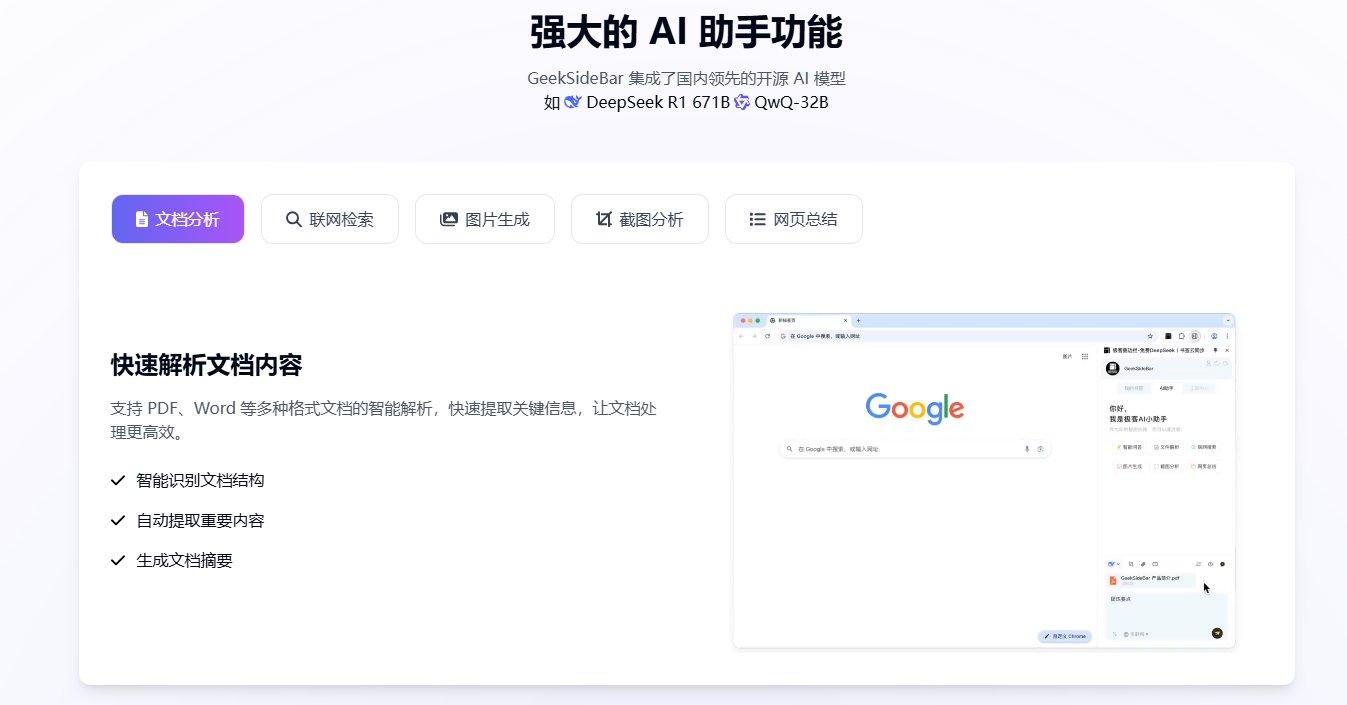Switch to the 联网检索 tab

click(330, 219)
